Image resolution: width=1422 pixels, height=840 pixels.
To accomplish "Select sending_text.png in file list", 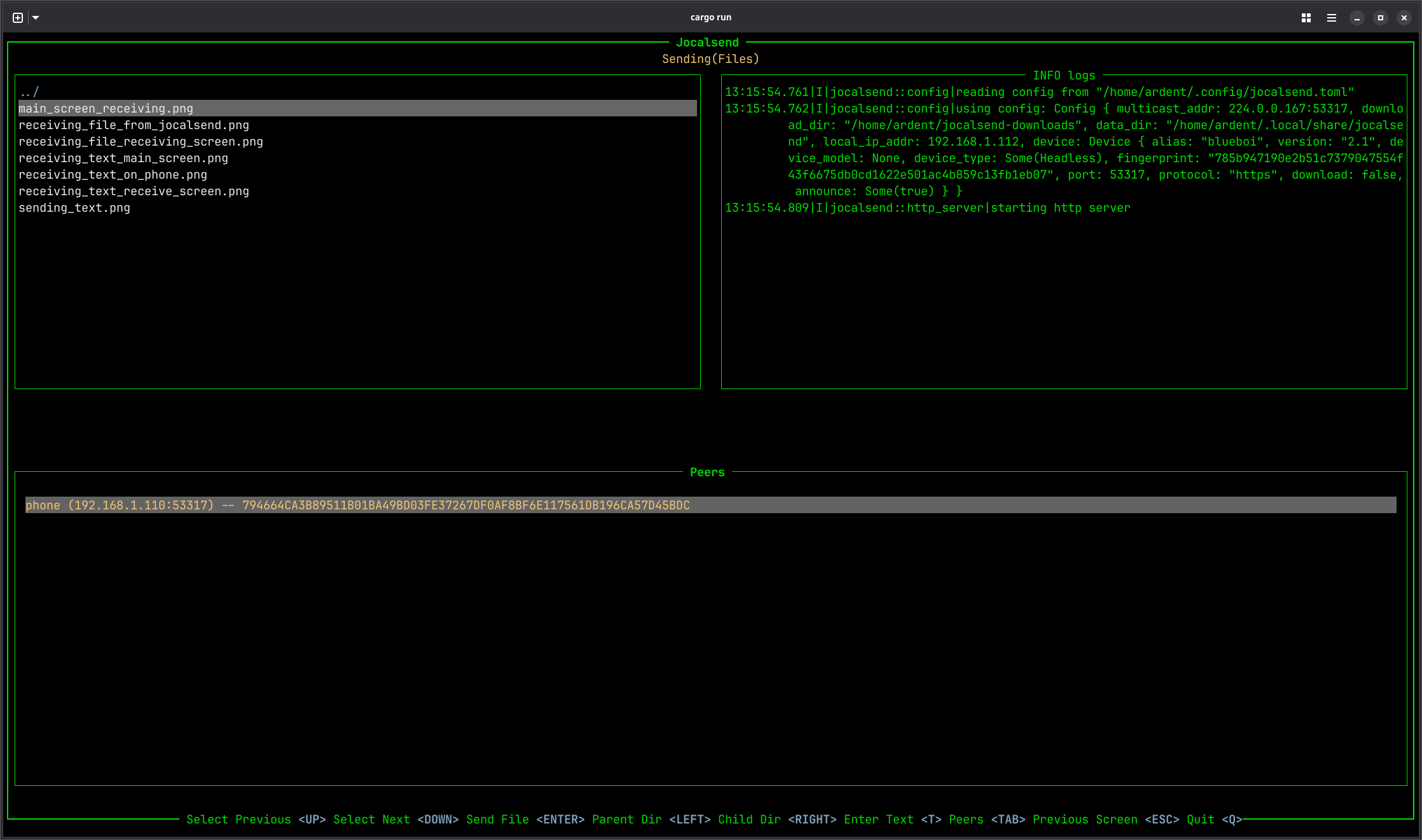I will coord(74,208).
